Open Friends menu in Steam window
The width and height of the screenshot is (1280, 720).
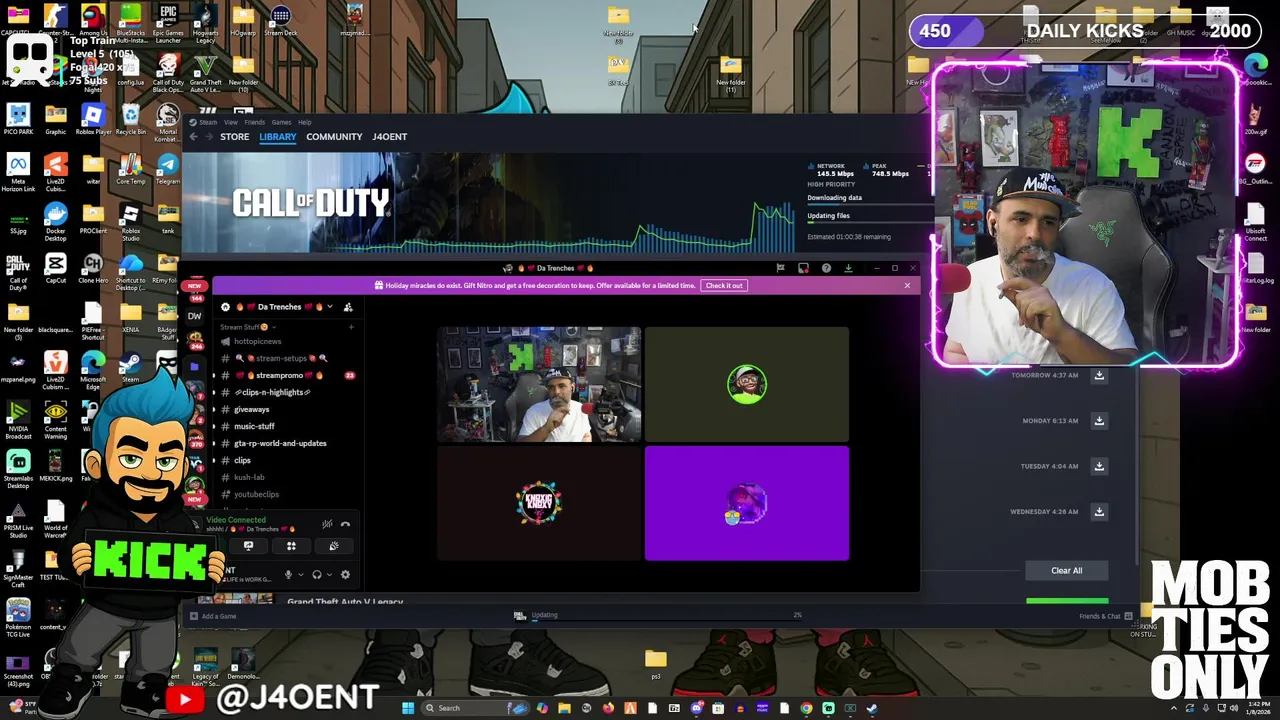point(255,122)
